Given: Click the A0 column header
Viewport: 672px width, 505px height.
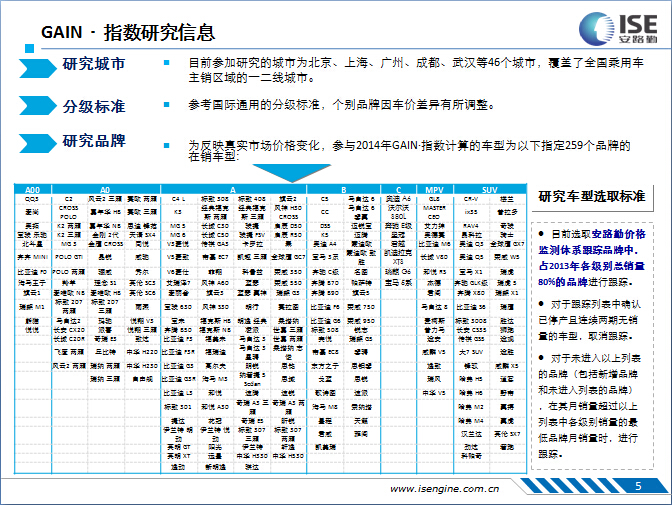Looking at the screenshot, I should click(x=105, y=190).
